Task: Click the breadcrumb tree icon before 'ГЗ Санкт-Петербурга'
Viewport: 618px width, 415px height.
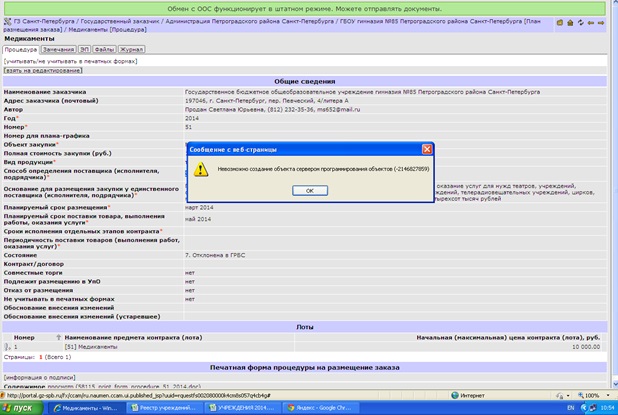Action: 7,22
